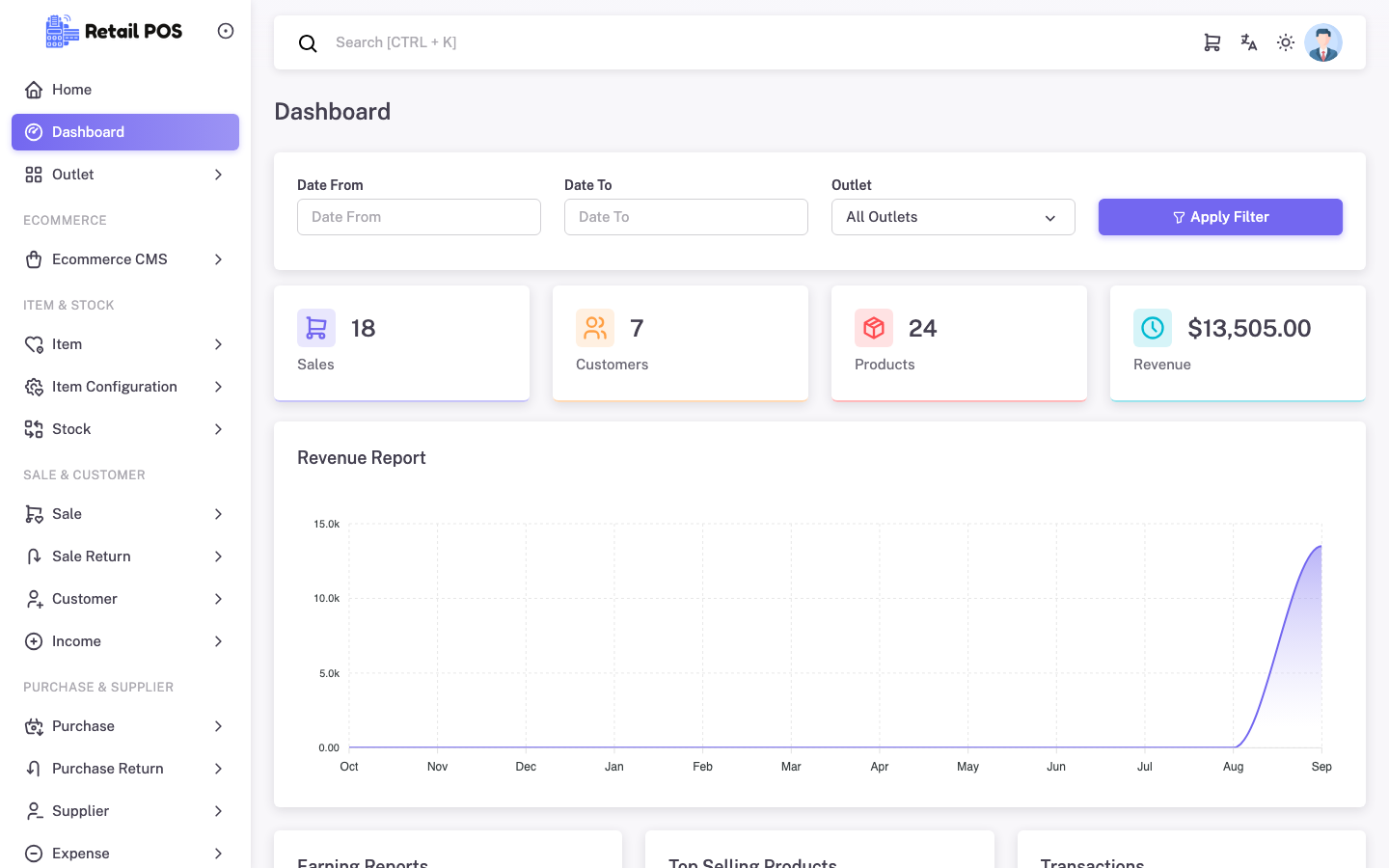Click the Sales cart icon card
This screenshot has width=1389, height=868.
pos(316,328)
